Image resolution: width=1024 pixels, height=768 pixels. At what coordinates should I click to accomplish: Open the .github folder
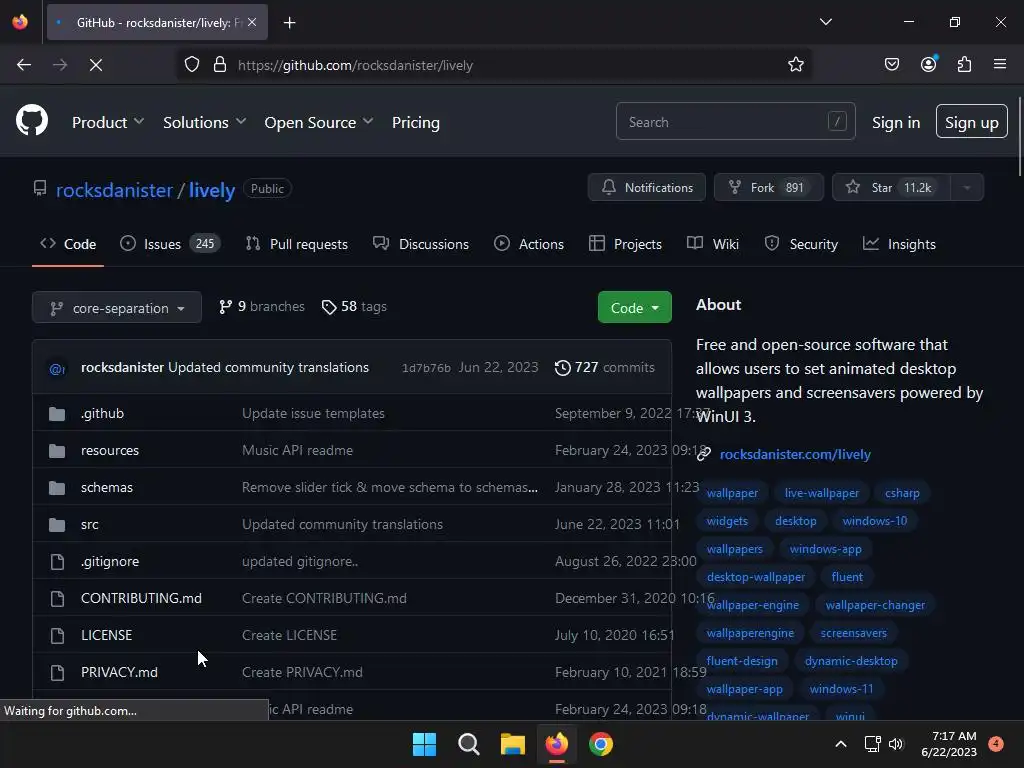coord(103,413)
